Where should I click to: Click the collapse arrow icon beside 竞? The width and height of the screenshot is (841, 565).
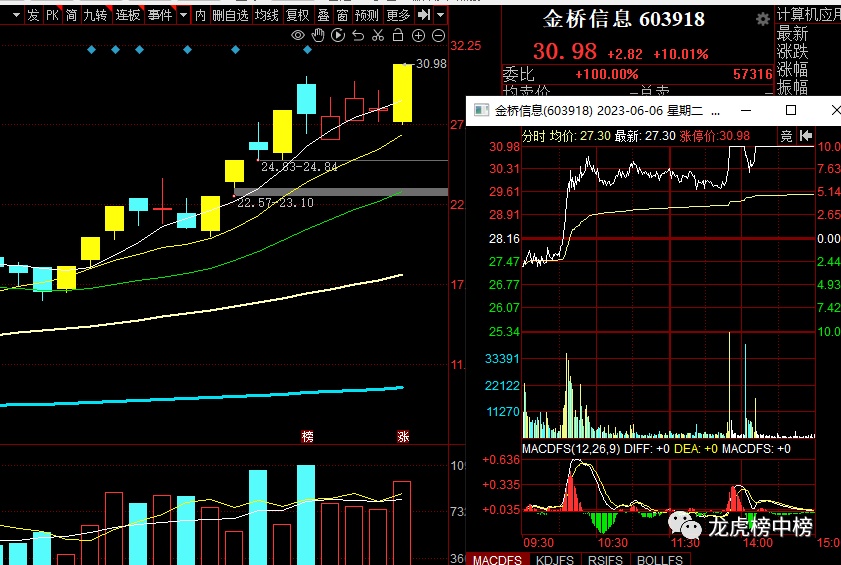807,136
